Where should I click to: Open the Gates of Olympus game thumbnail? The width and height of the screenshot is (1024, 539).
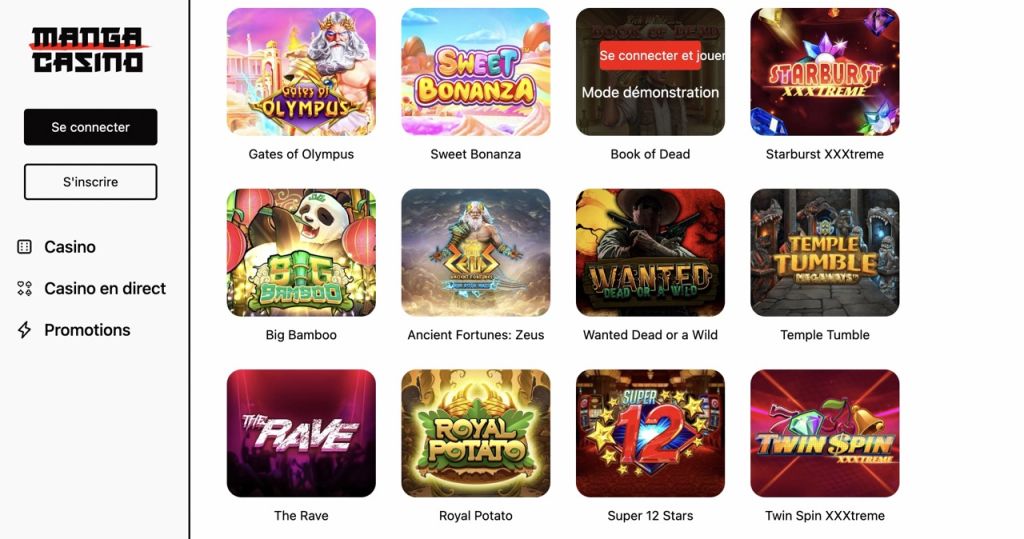(301, 72)
